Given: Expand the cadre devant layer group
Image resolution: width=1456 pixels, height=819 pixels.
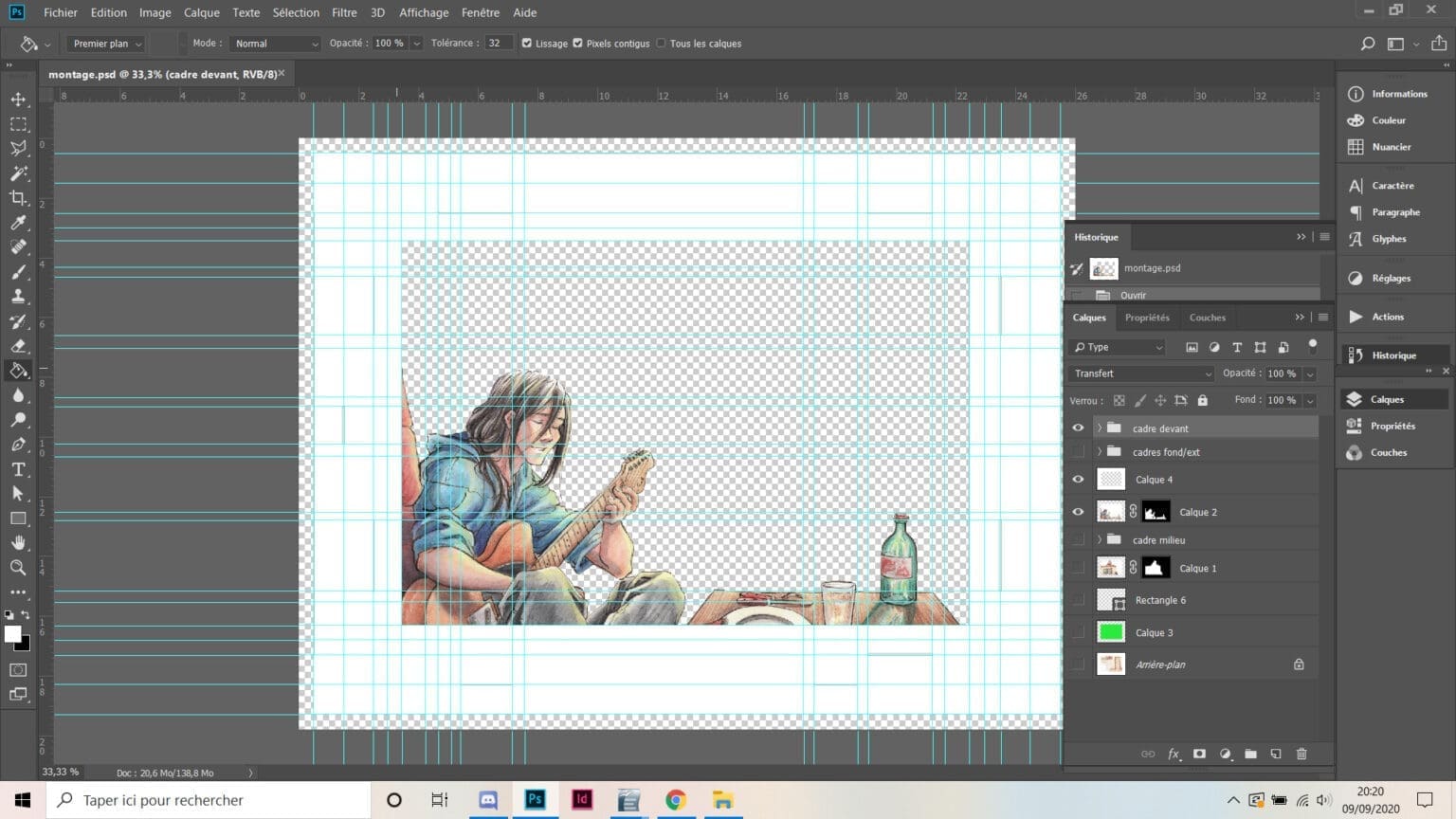Looking at the screenshot, I should point(1100,428).
